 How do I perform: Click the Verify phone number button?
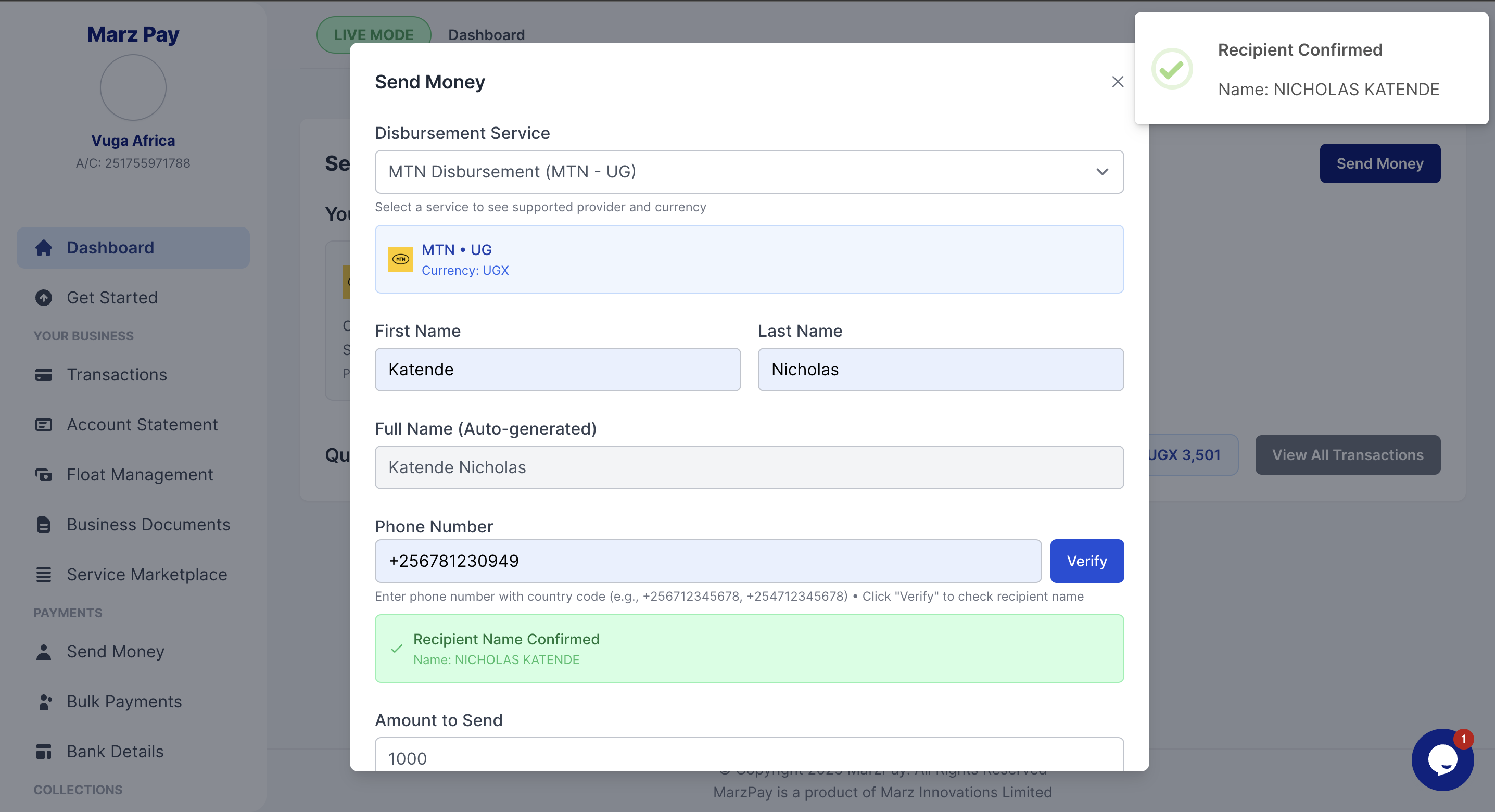[1086, 561]
